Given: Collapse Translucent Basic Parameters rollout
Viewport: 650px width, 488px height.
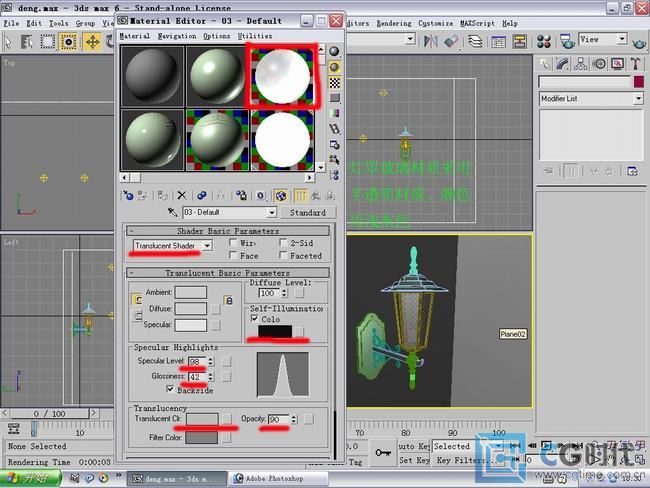Looking at the screenshot, I should (x=228, y=273).
